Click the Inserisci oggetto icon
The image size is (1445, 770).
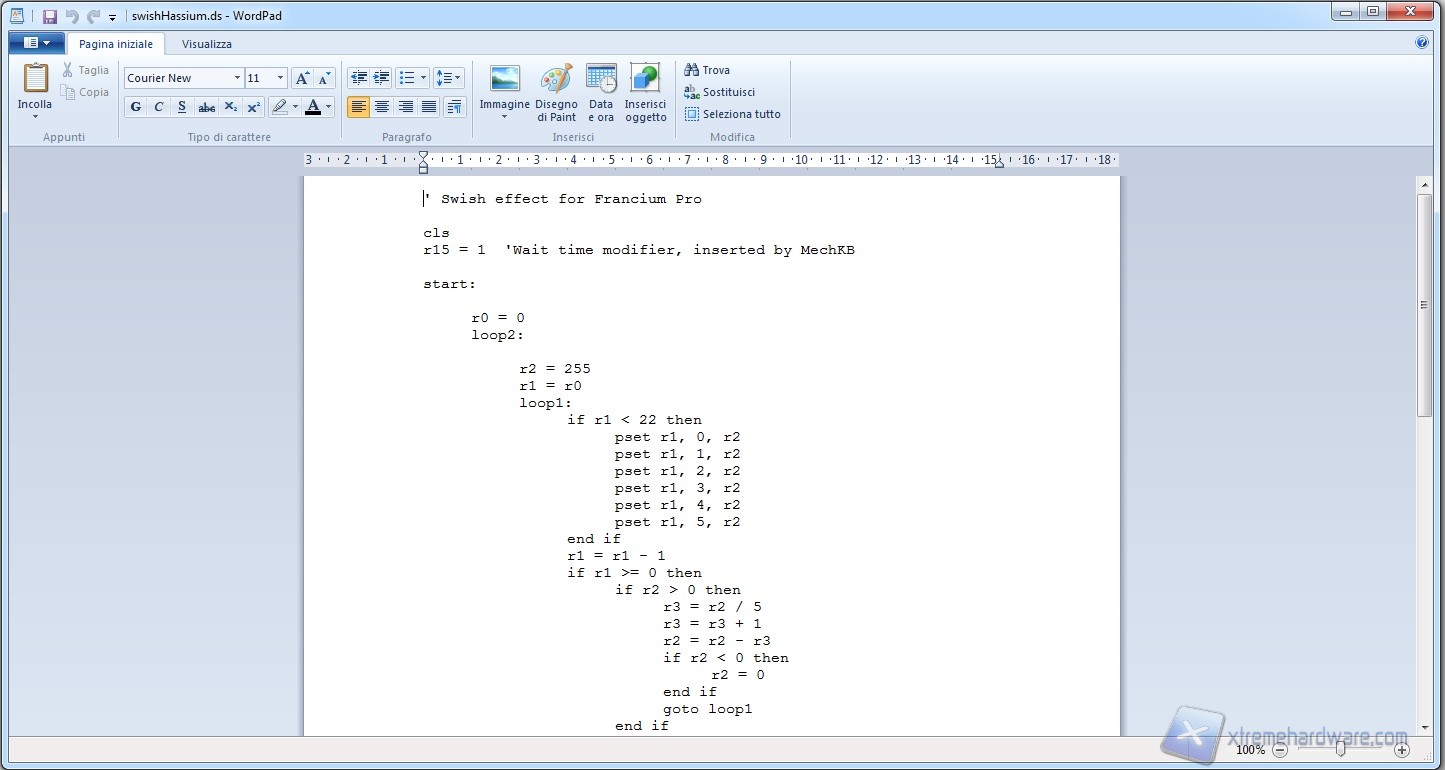(x=645, y=80)
